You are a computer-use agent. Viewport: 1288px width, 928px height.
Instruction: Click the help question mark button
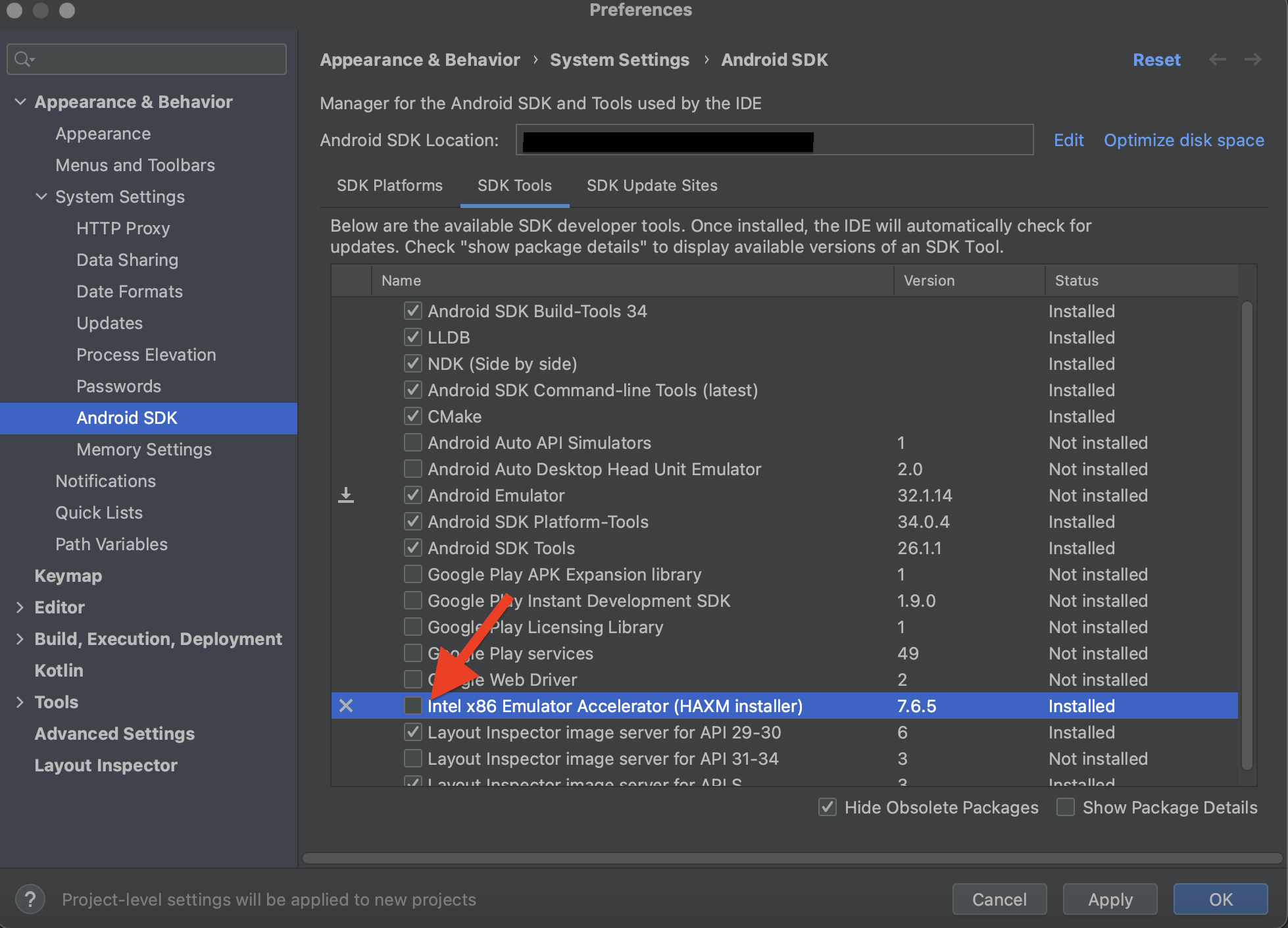coord(30,899)
